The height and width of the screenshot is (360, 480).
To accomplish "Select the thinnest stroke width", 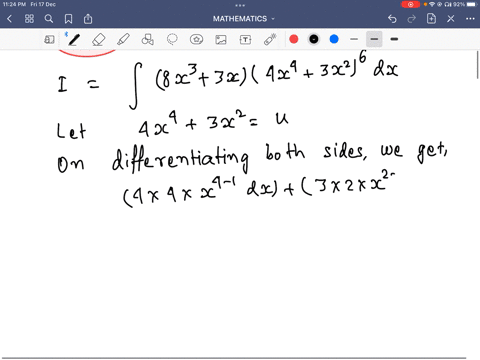I will coord(354,39).
